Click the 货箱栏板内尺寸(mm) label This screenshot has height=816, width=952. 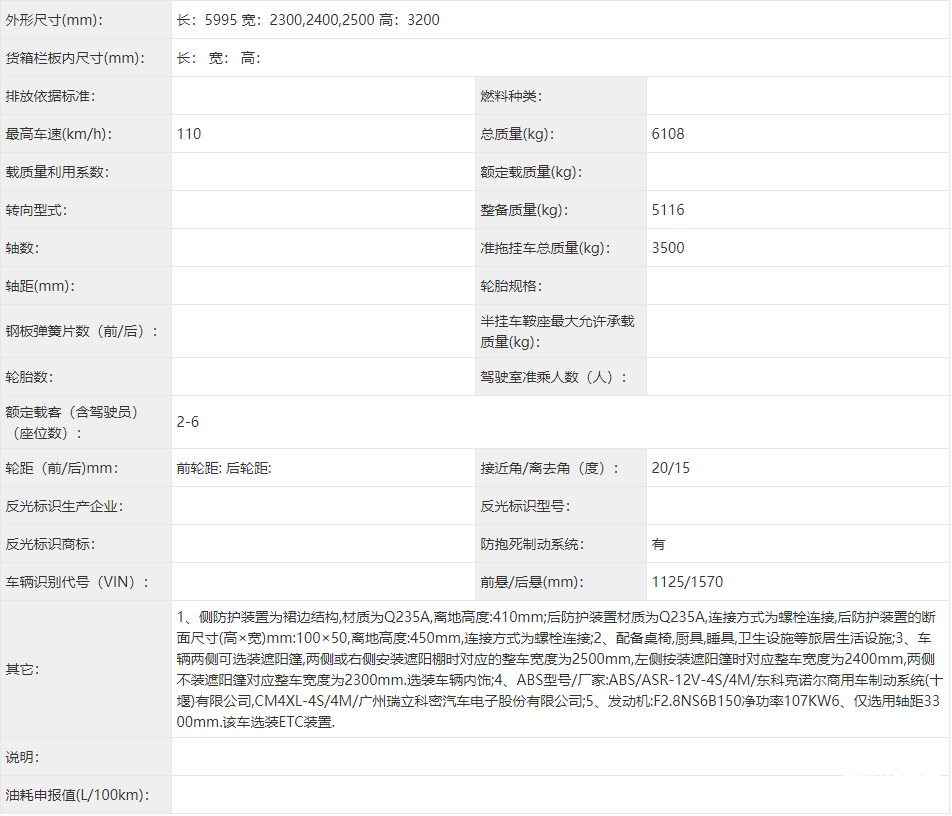(75, 58)
